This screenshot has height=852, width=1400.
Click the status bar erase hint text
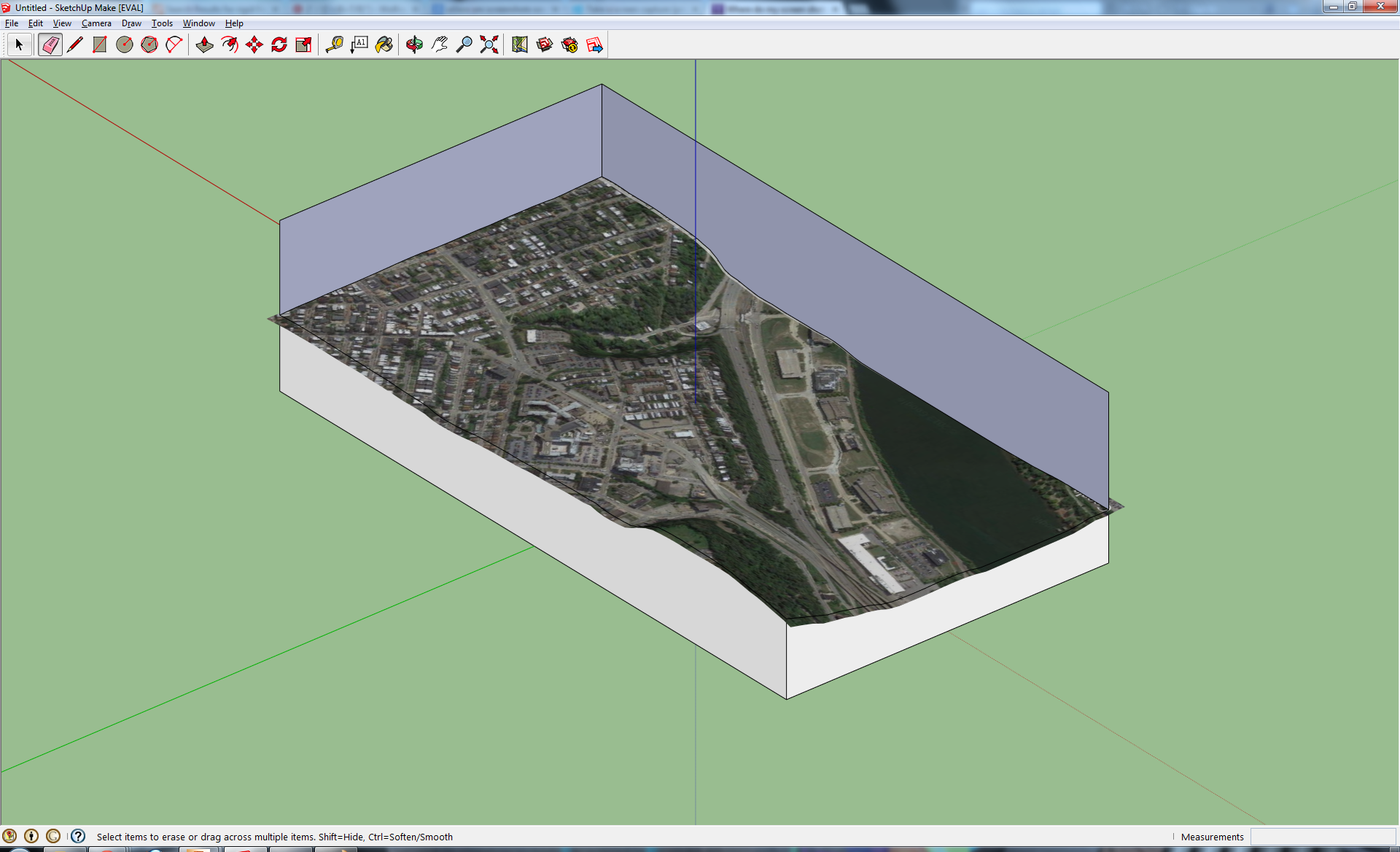pyautogui.click(x=275, y=837)
